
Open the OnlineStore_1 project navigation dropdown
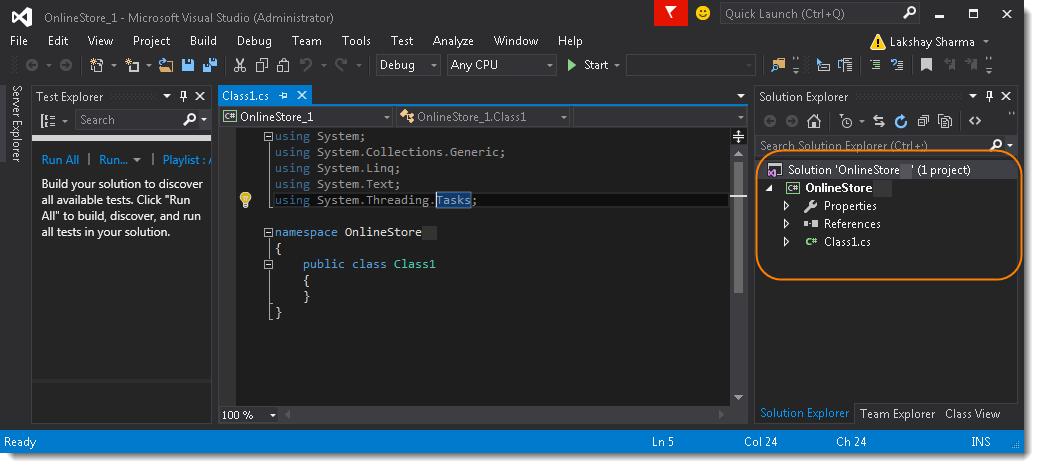click(x=307, y=117)
